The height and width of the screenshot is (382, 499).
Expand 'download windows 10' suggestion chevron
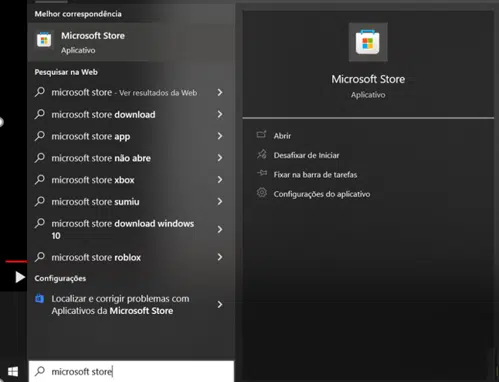click(220, 229)
